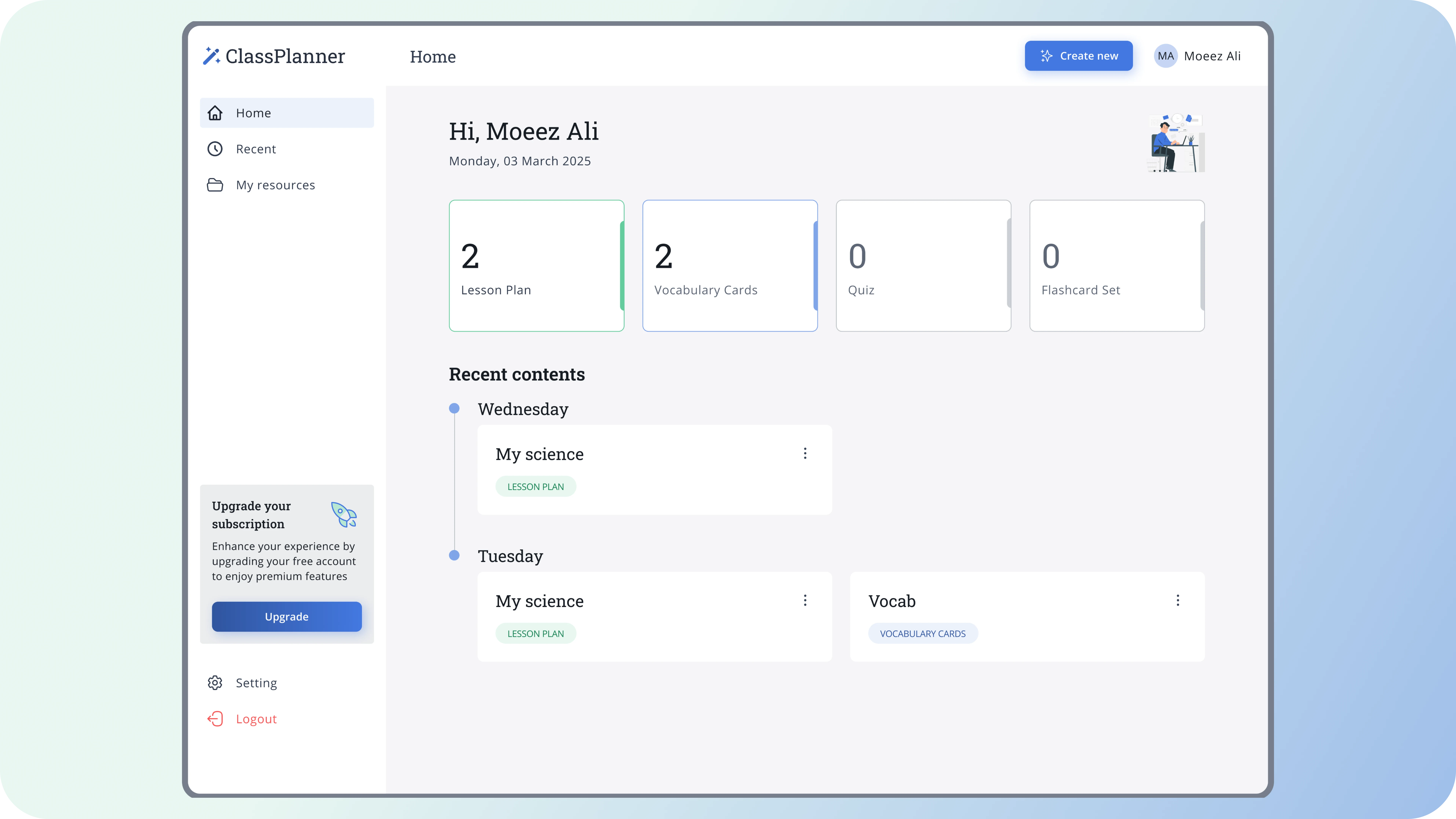Click the Enhance your experience description text
1456x819 pixels.
pos(284,561)
